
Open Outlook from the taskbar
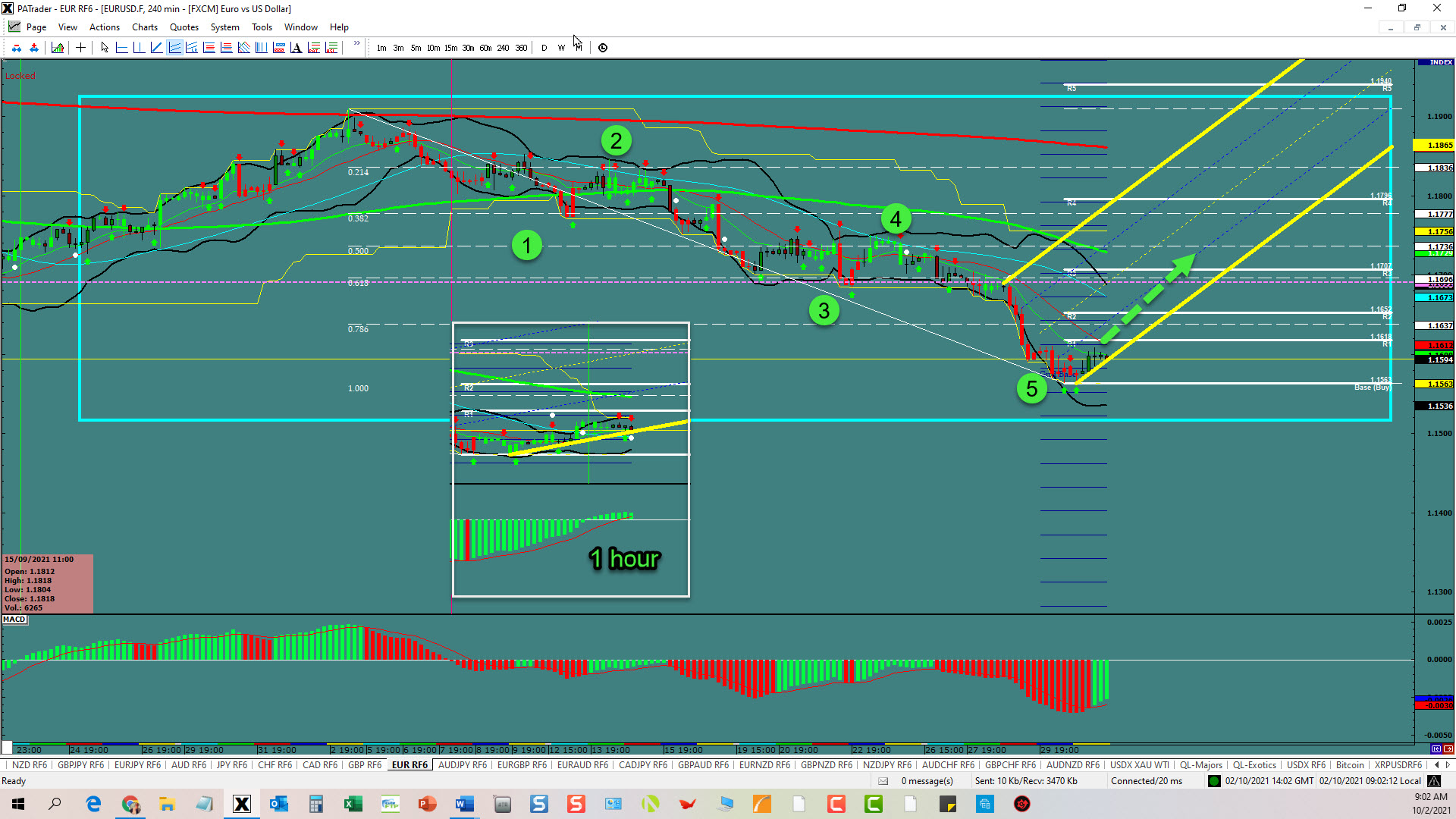click(279, 804)
